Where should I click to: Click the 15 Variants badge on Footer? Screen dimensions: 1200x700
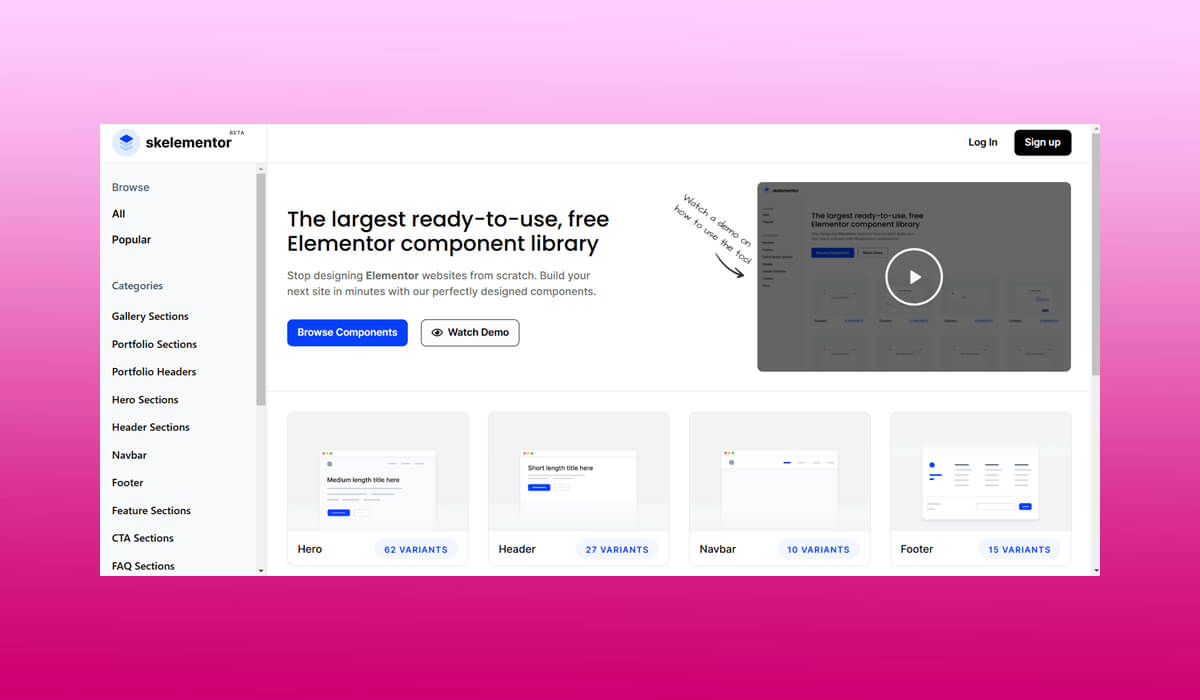pyautogui.click(x=1020, y=549)
